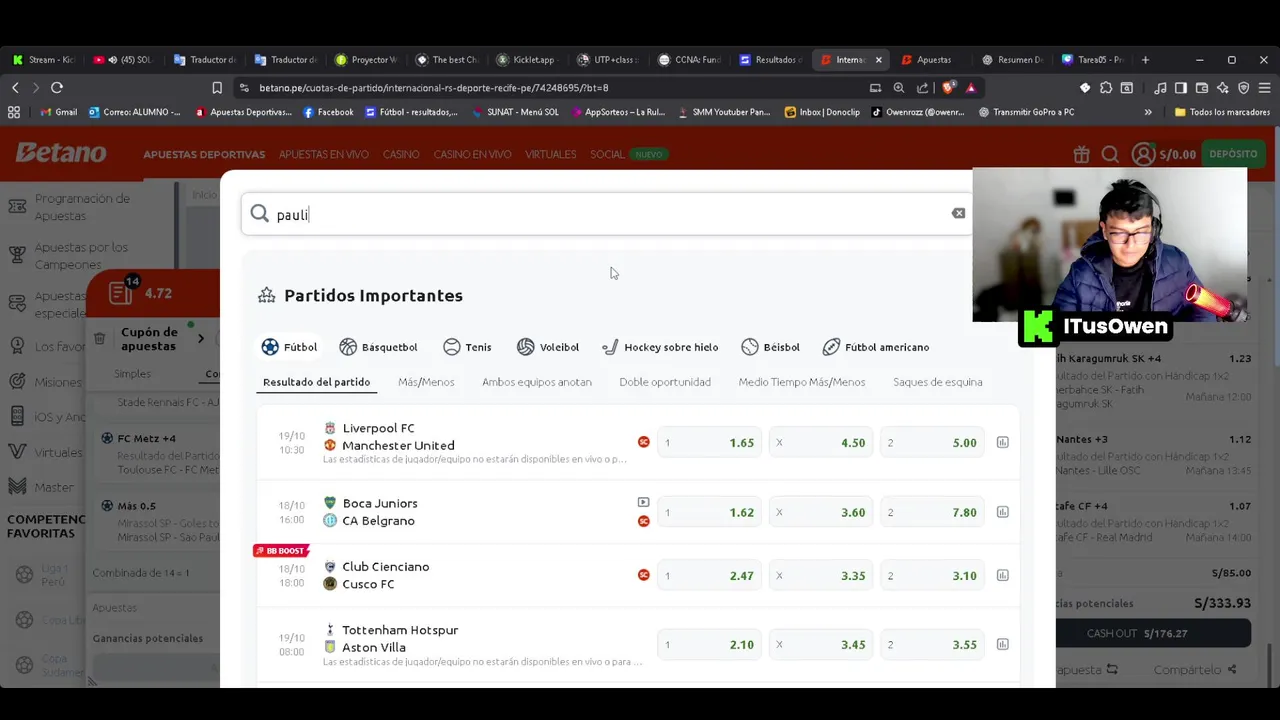The width and height of the screenshot is (1280, 720).
Task: Click the search field containing 'pauli'
Action: [x=606, y=214]
